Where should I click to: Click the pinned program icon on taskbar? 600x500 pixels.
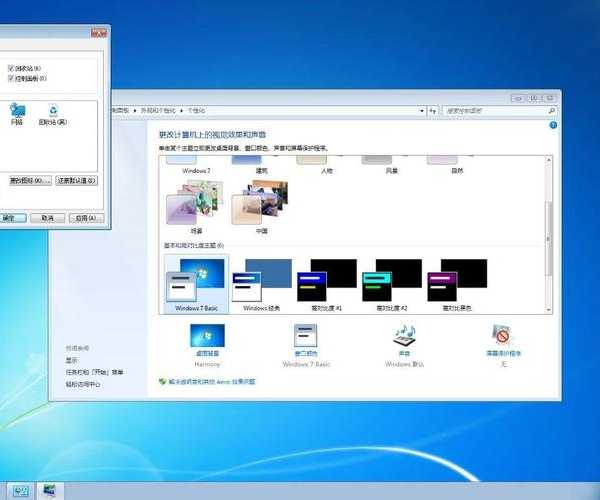click(x=49, y=491)
